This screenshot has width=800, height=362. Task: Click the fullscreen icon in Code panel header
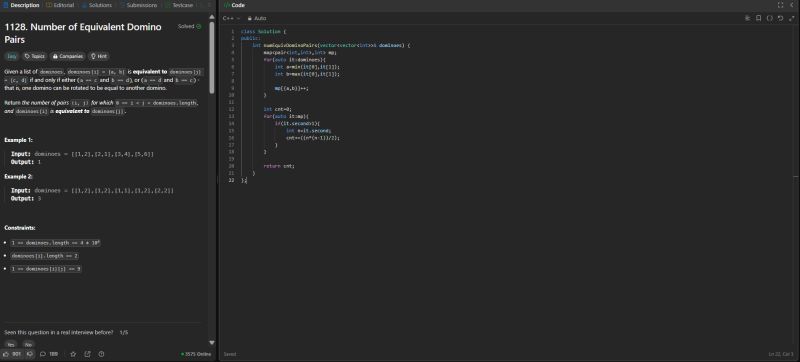(780, 5)
